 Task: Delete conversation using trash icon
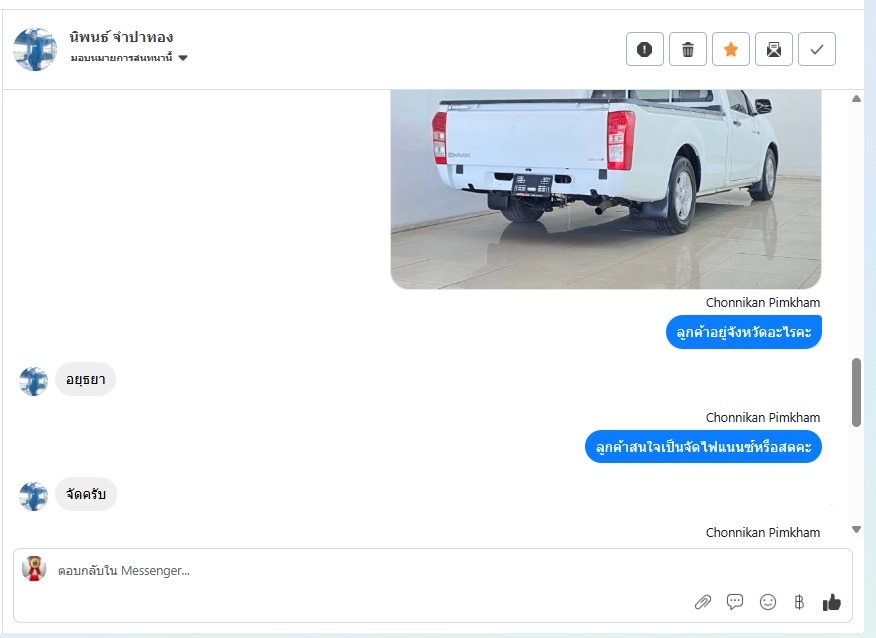coord(688,49)
